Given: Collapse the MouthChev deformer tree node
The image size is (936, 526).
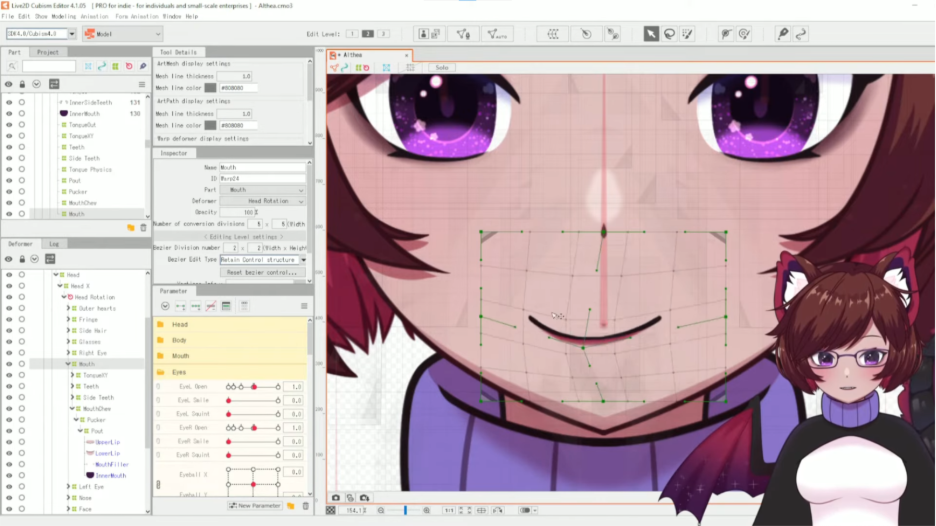Looking at the screenshot, I should click(72, 409).
